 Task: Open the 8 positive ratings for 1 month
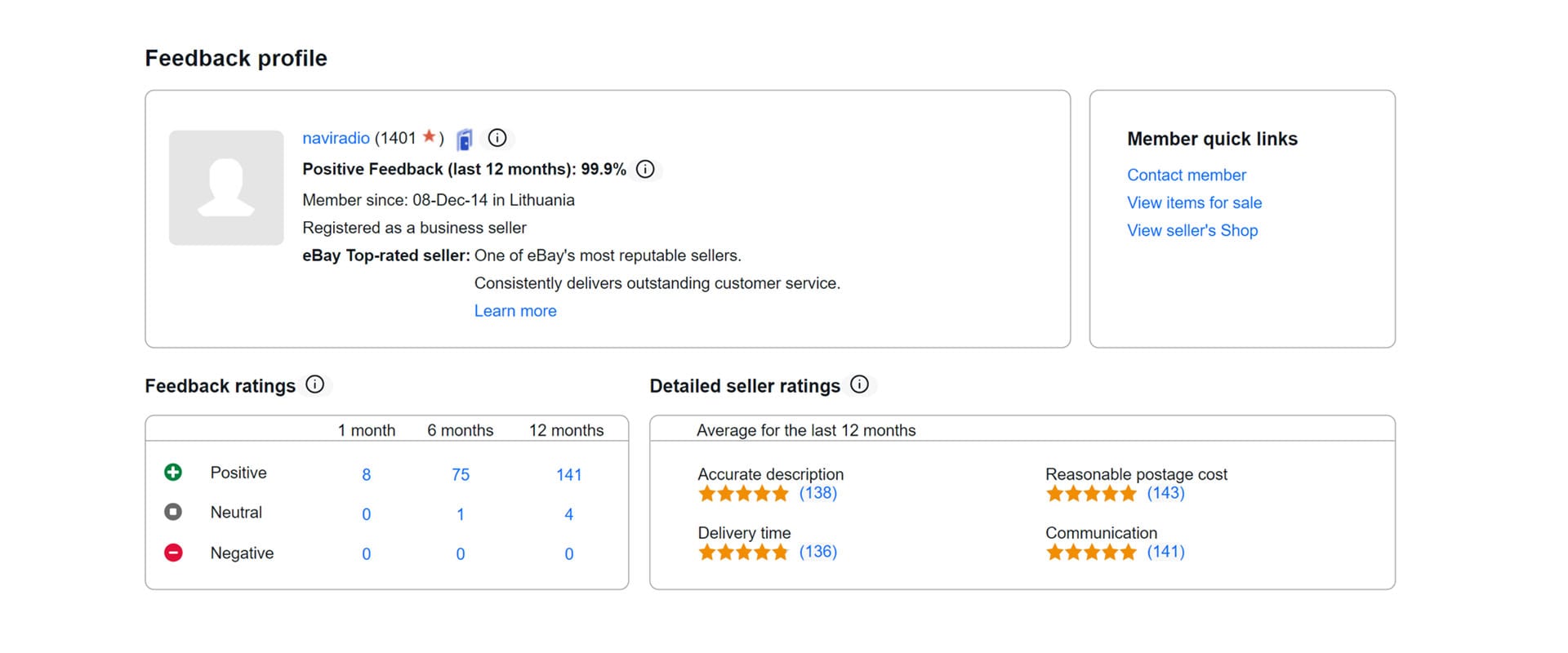366,474
